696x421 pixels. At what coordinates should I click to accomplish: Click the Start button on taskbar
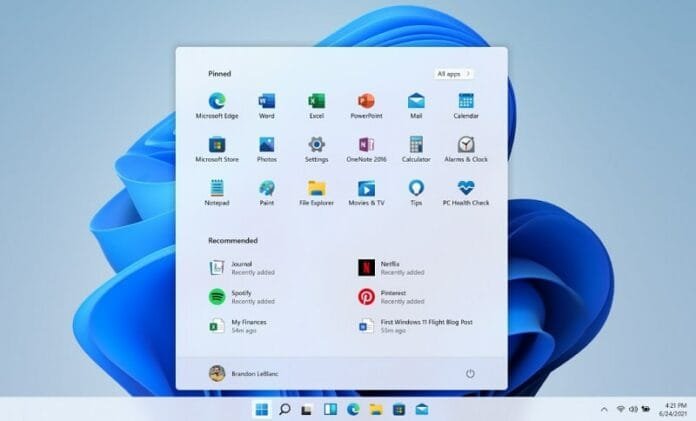tap(262, 409)
